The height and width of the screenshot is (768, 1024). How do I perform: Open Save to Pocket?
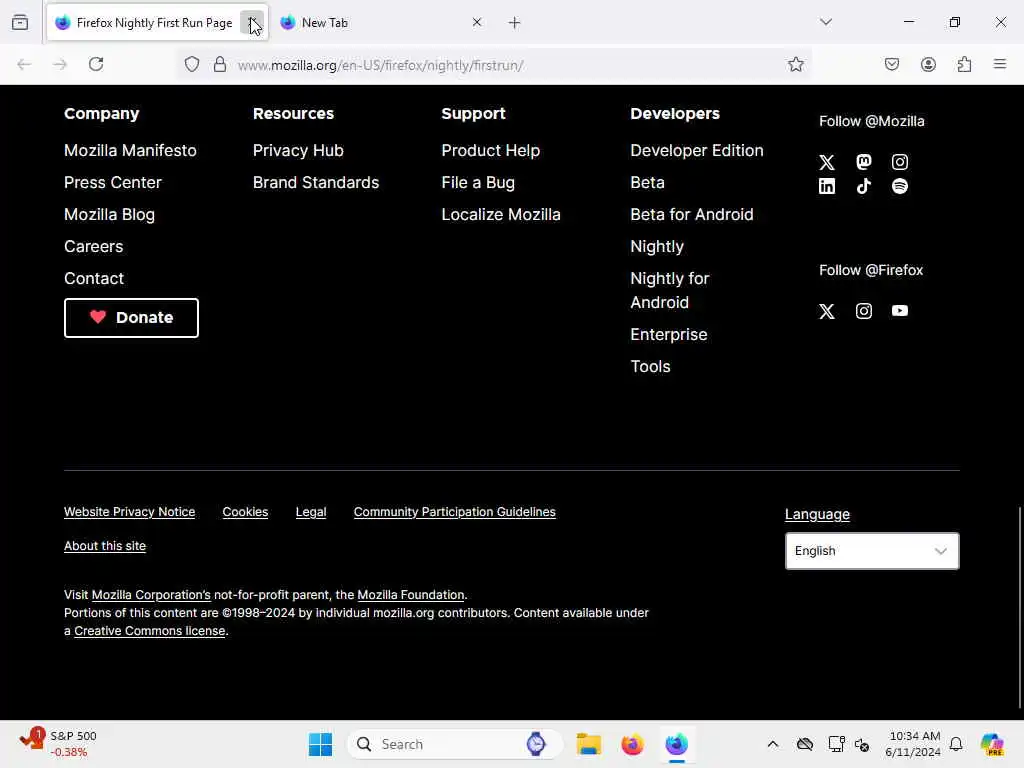click(892, 64)
